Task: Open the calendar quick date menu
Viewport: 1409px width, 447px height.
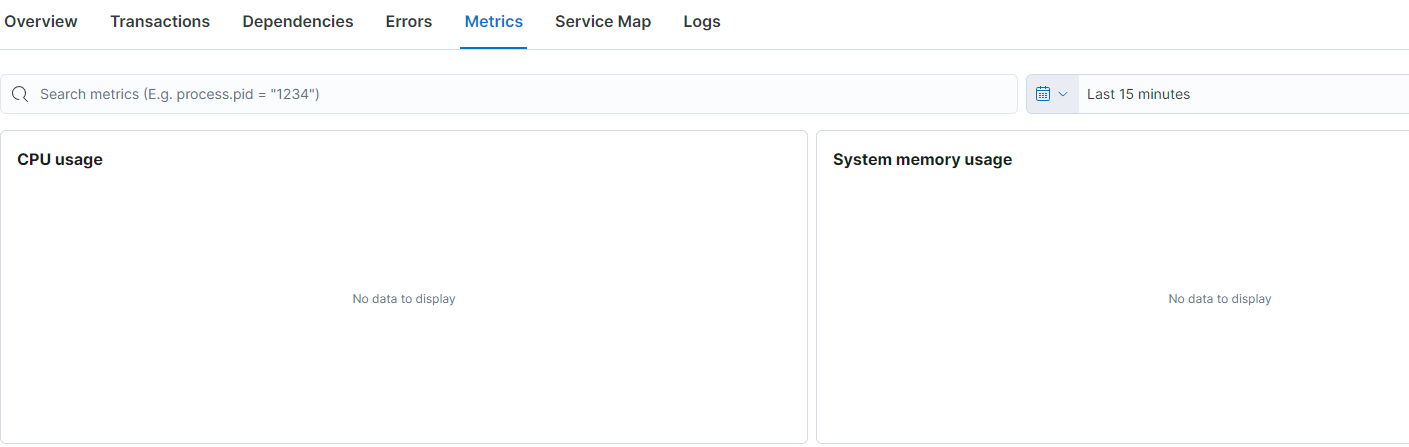Action: [x=1052, y=94]
